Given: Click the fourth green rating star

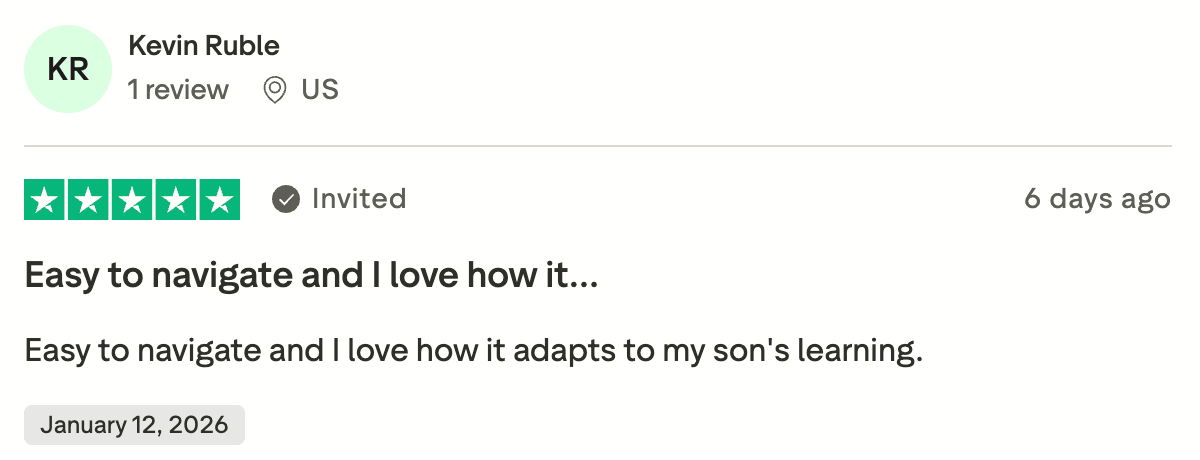Looking at the screenshot, I should coord(175,200).
